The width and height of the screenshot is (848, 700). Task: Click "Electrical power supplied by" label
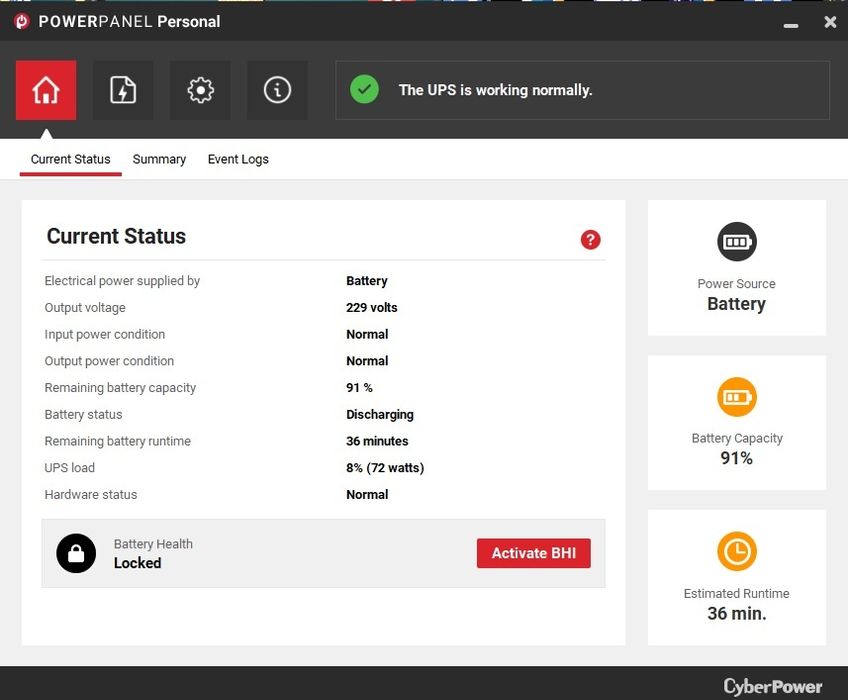tap(122, 281)
